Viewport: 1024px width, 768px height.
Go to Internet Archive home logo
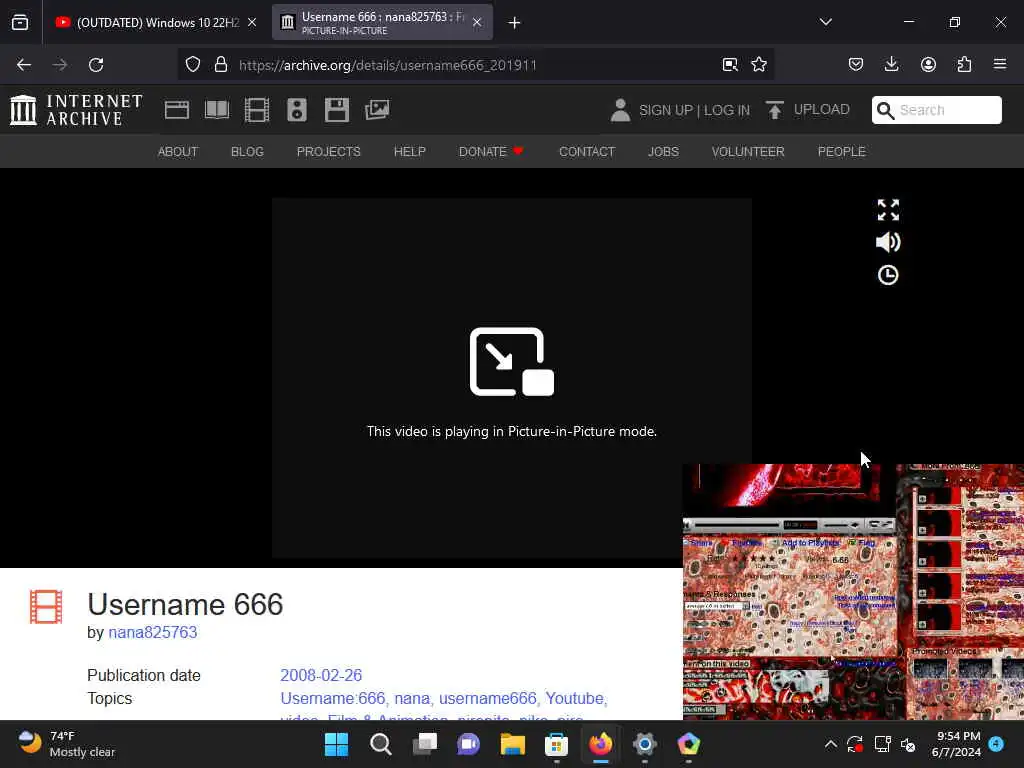[x=76, y=110]
